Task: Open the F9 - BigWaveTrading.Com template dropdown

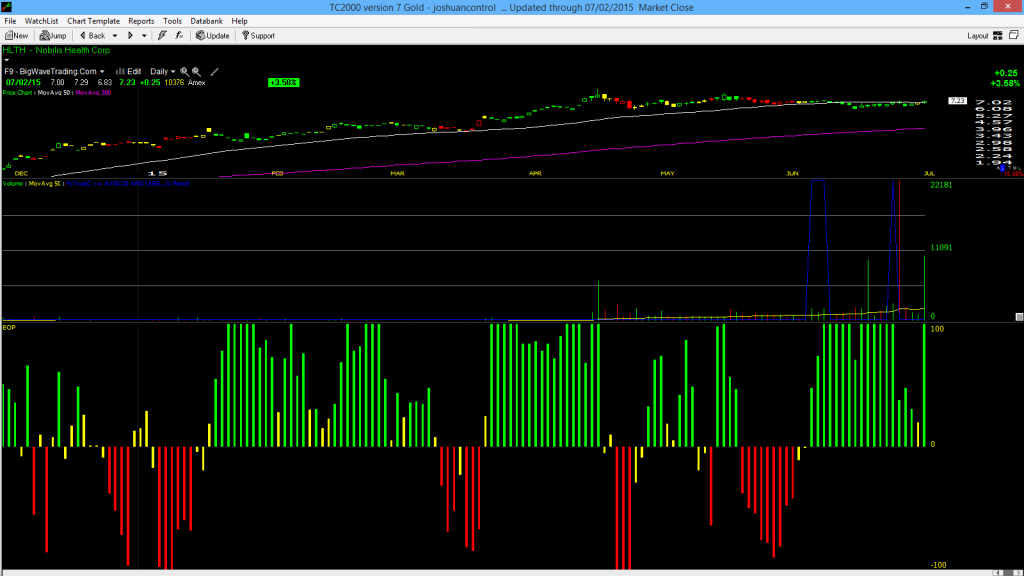Action: 54,72
